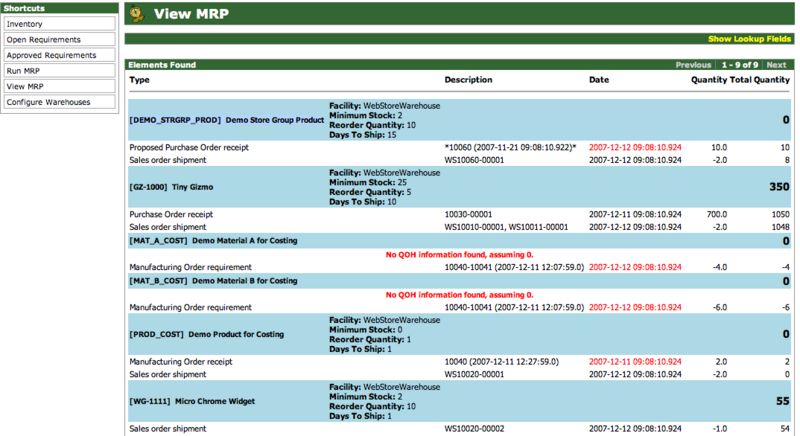
Task: Click total quantity 350 for Tiny Gizmo
Action: pos(779,187)
